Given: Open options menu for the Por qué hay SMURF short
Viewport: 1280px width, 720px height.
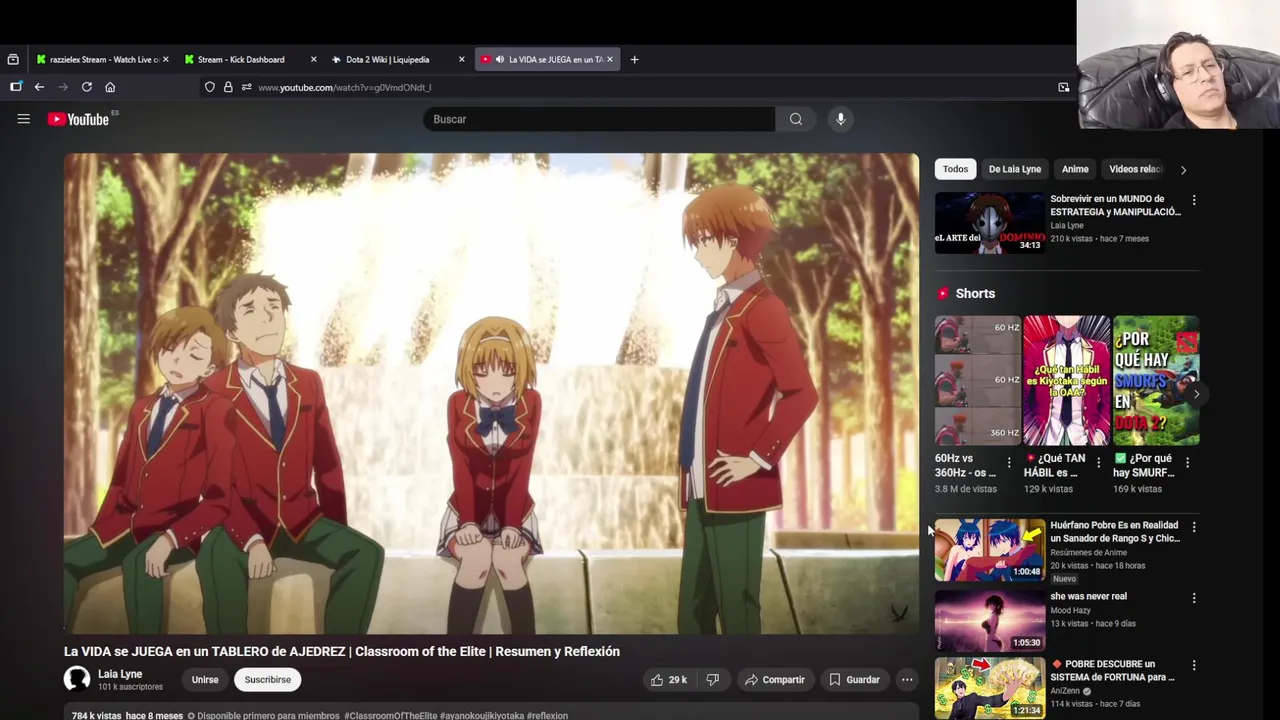Looking at the screenshot, I should [x=1187, y=462].
